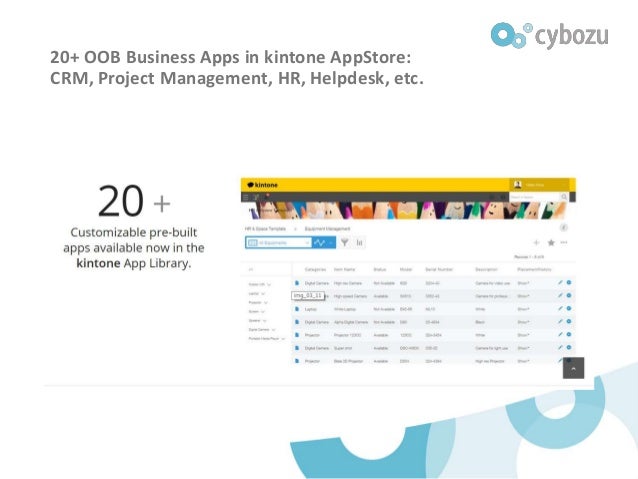The image size is (638, 479).
Task: Expand the Projector category in the sidebar
Action: 266,303
